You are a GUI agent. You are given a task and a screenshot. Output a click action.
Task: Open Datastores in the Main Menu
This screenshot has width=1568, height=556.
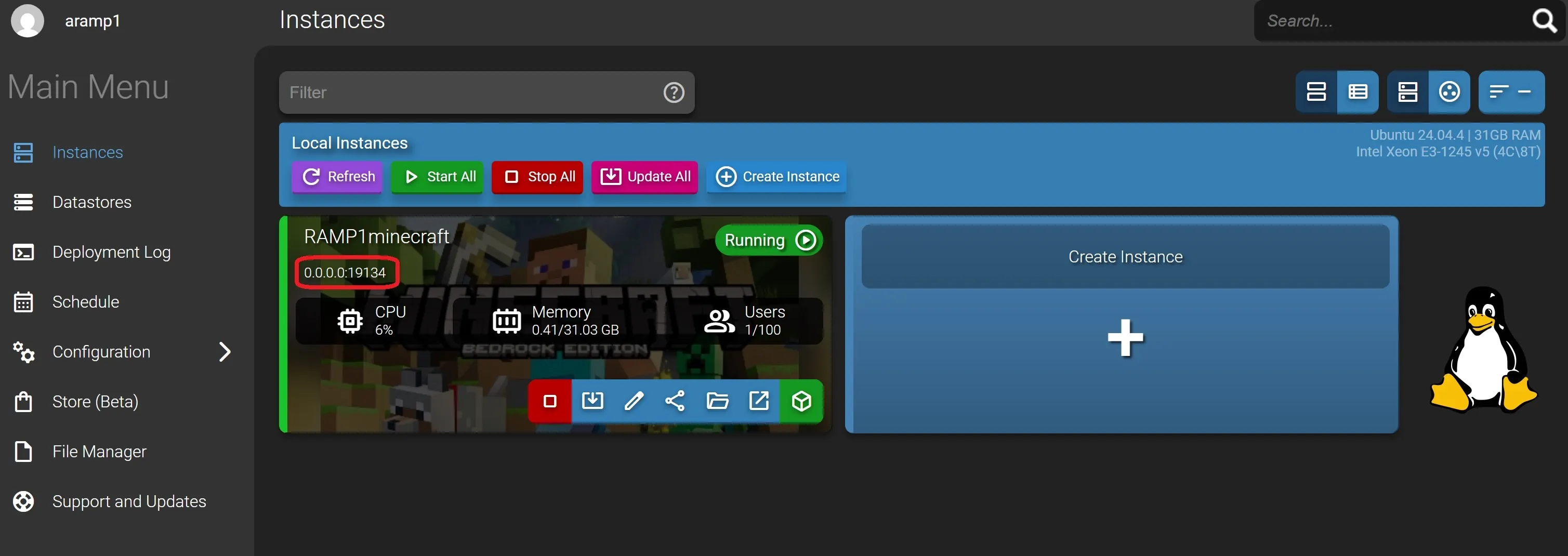point(92,202)
